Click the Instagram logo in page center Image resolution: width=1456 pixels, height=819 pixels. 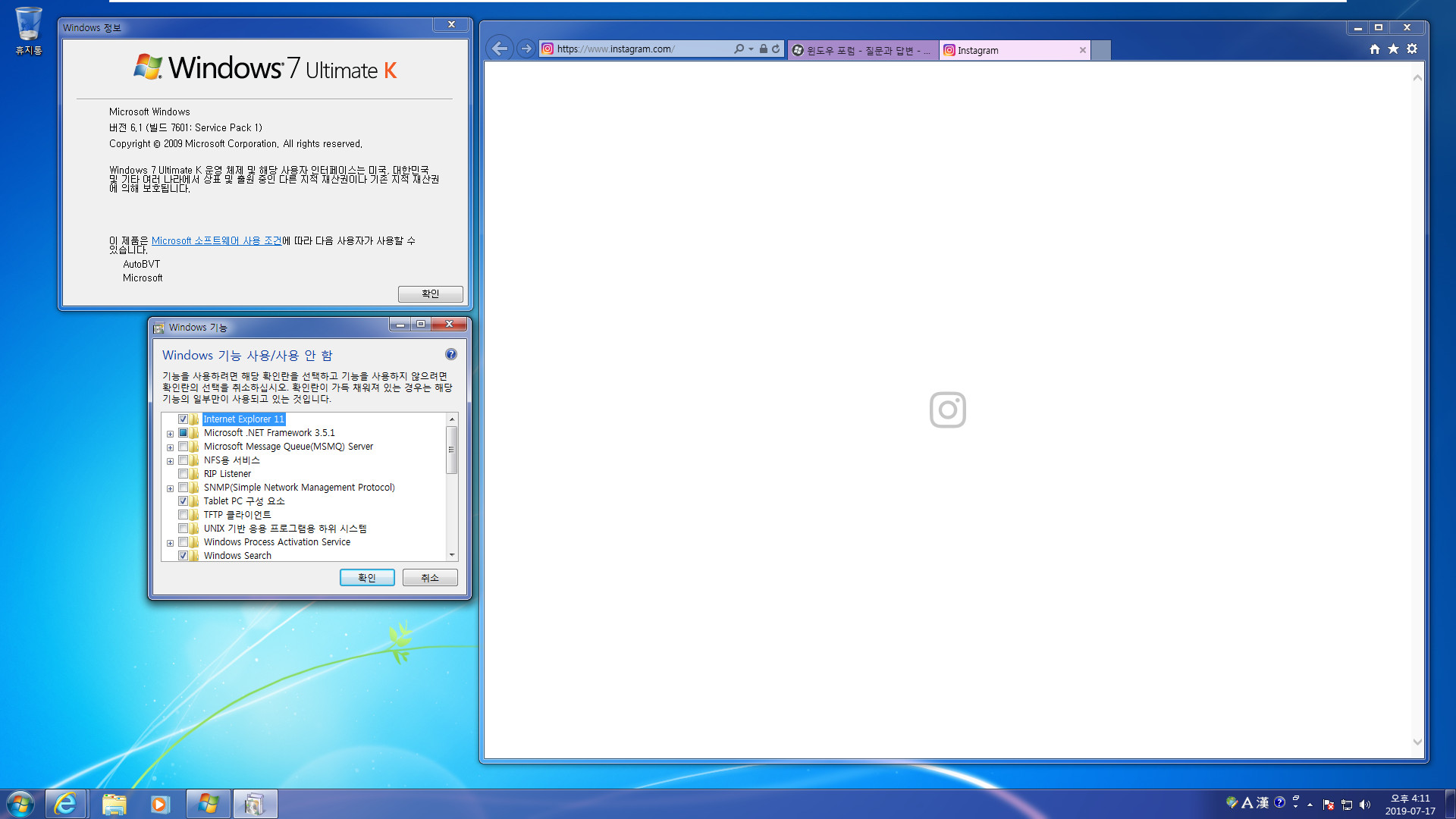click(948, 409)
